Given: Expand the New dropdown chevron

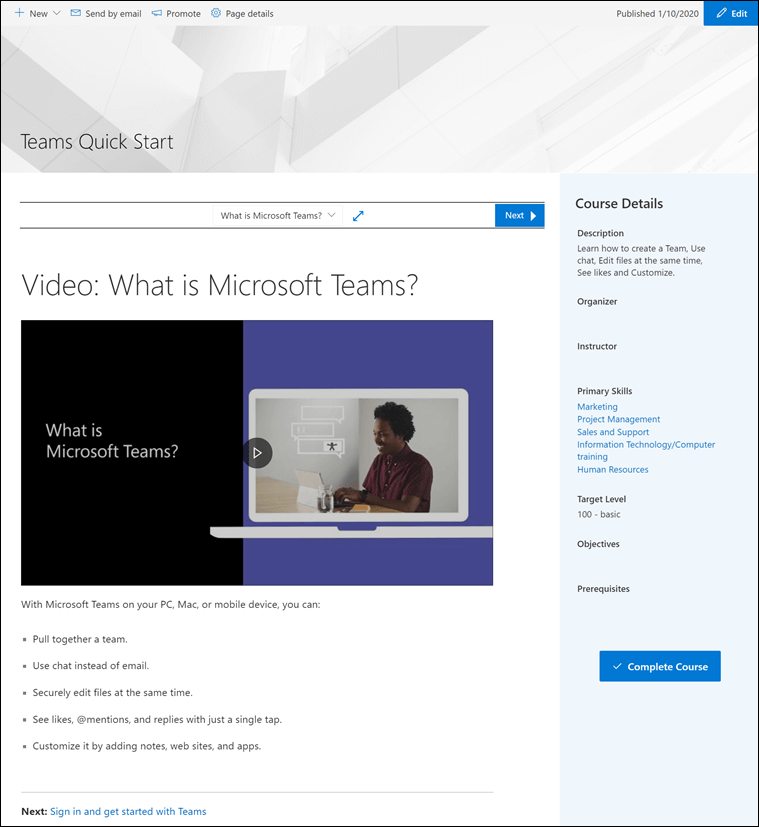Looking at the screenshot, I should pyautogui.click(x=56, y=13).
